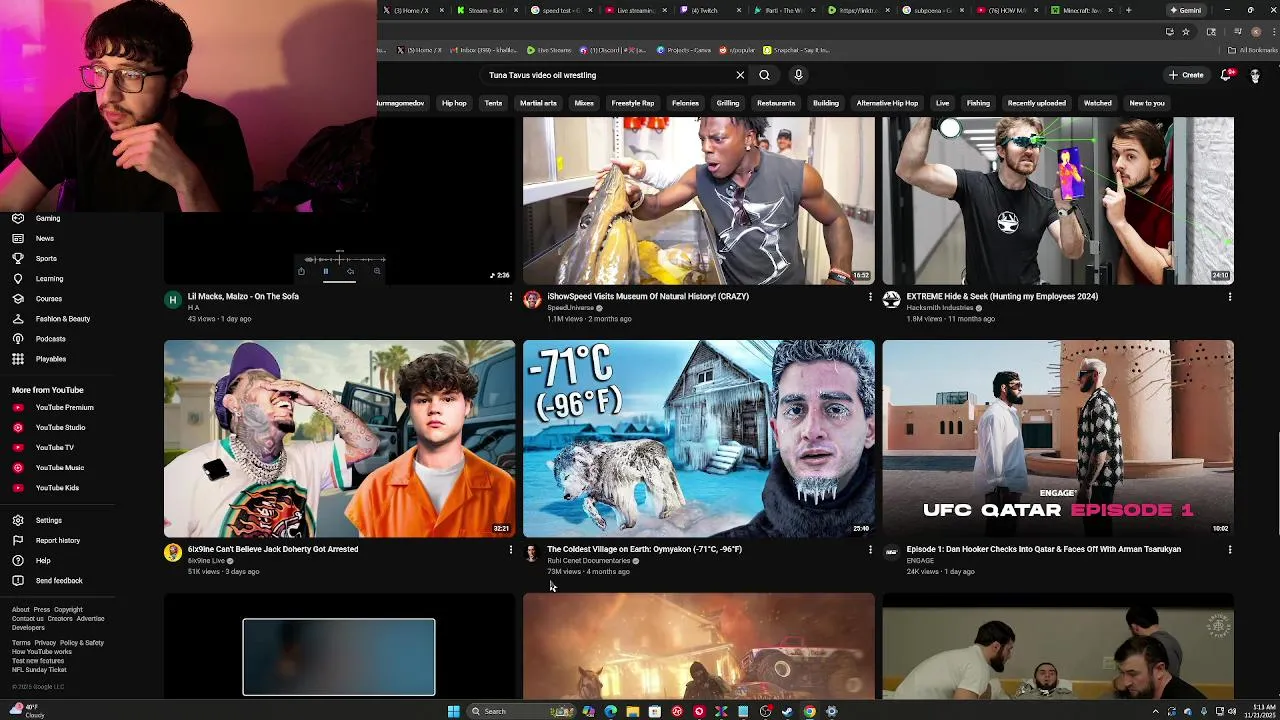1280x720 pixels.
Task: Select the Hip hop filter chip
Action: (454, 103)
